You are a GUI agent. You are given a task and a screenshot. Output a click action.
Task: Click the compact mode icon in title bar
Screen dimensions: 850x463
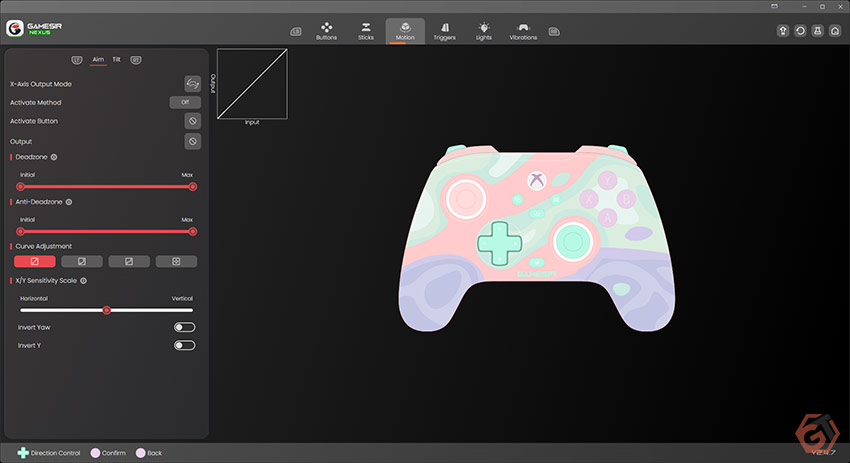774,7
